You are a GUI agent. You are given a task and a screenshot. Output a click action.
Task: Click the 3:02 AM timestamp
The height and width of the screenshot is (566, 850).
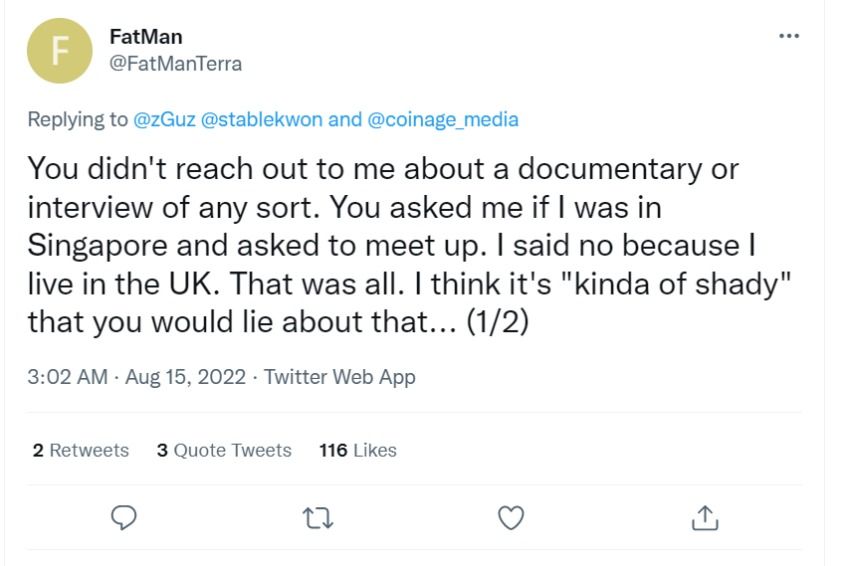coord(68,377)
